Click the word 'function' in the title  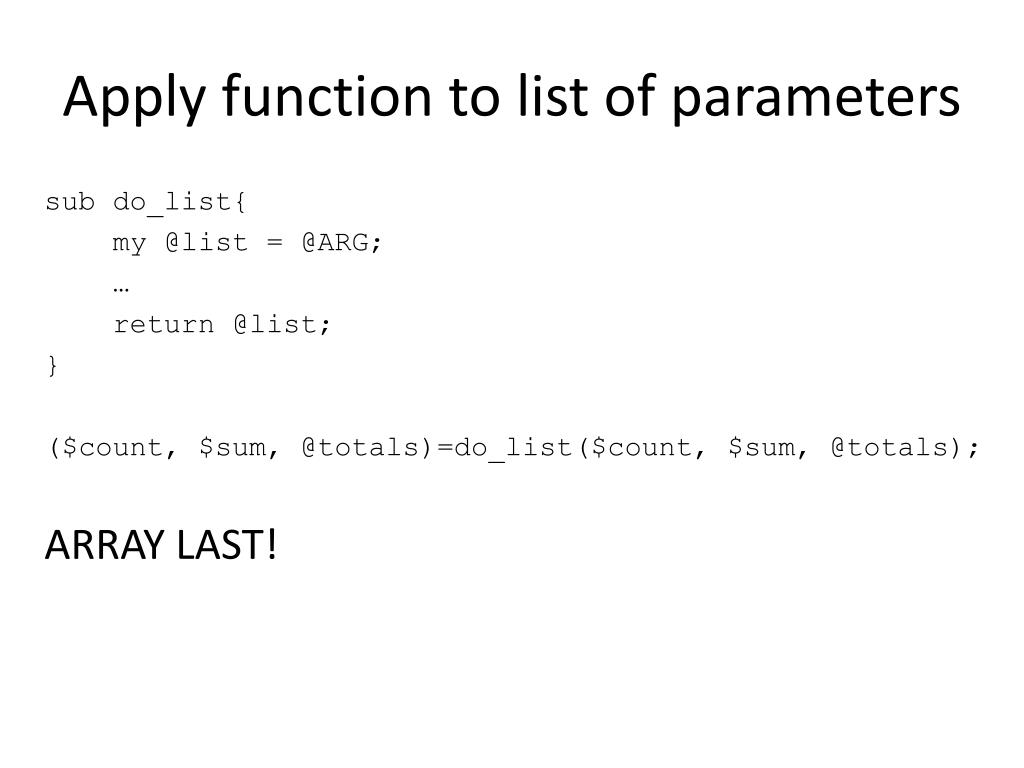(327, 97)
